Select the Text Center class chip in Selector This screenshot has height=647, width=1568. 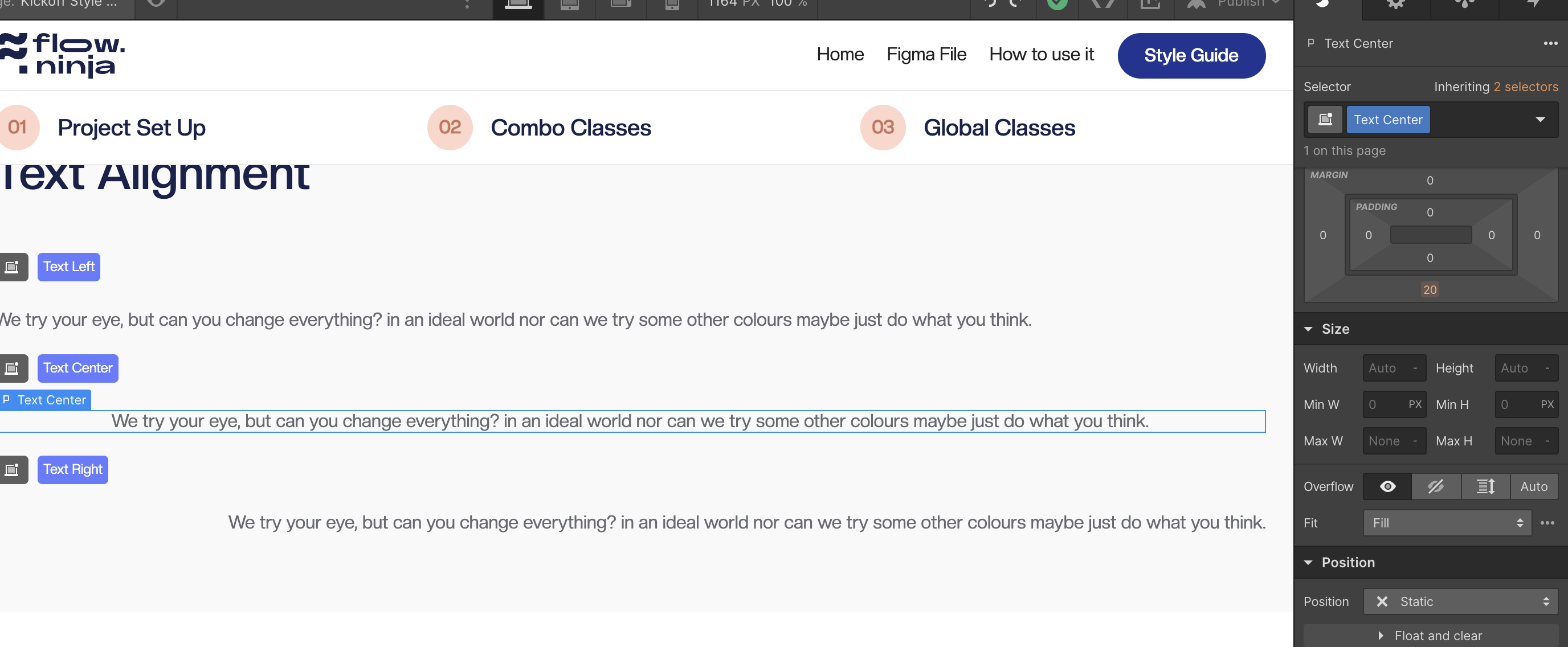1388,119
